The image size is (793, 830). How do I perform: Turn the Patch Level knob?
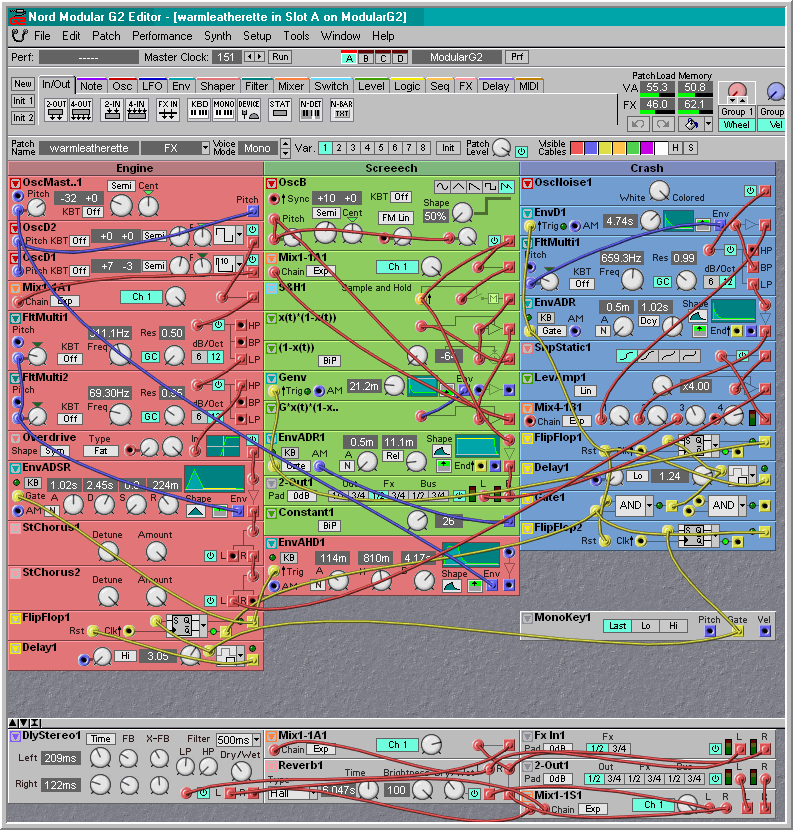501,148
